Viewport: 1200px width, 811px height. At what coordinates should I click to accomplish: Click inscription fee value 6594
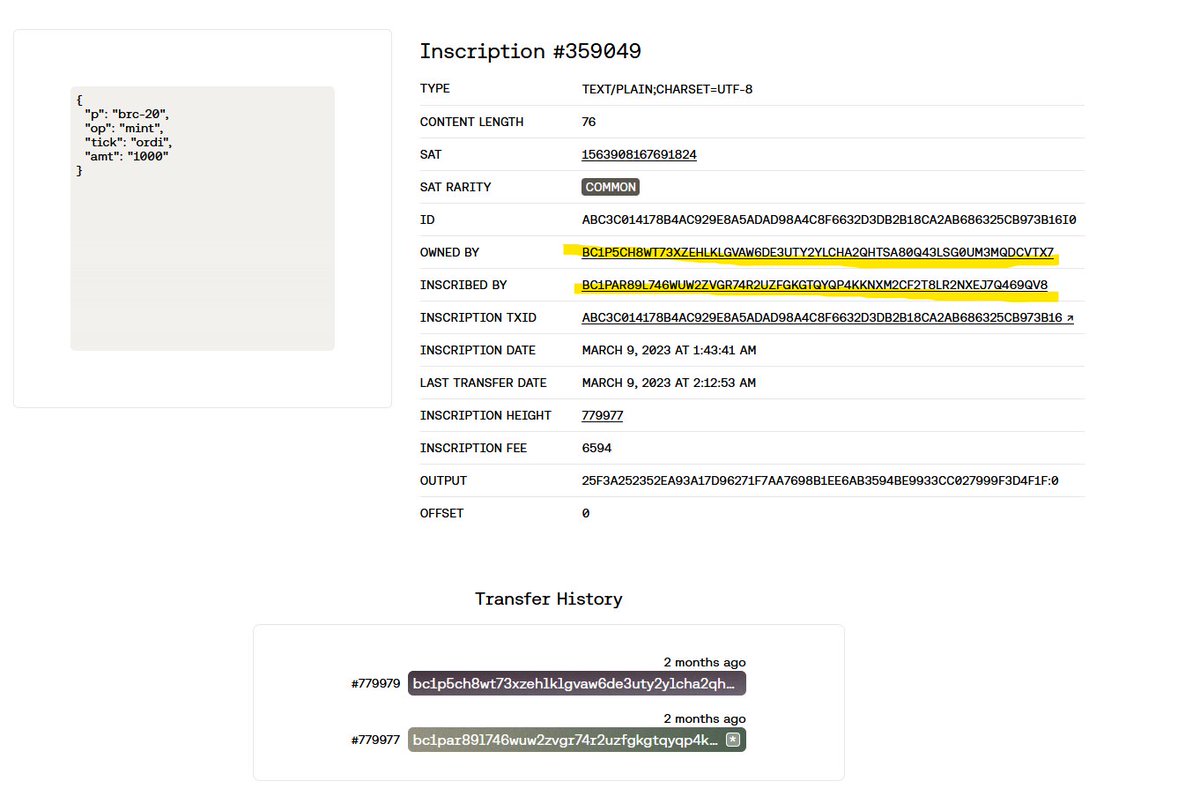tap(597, 448)
